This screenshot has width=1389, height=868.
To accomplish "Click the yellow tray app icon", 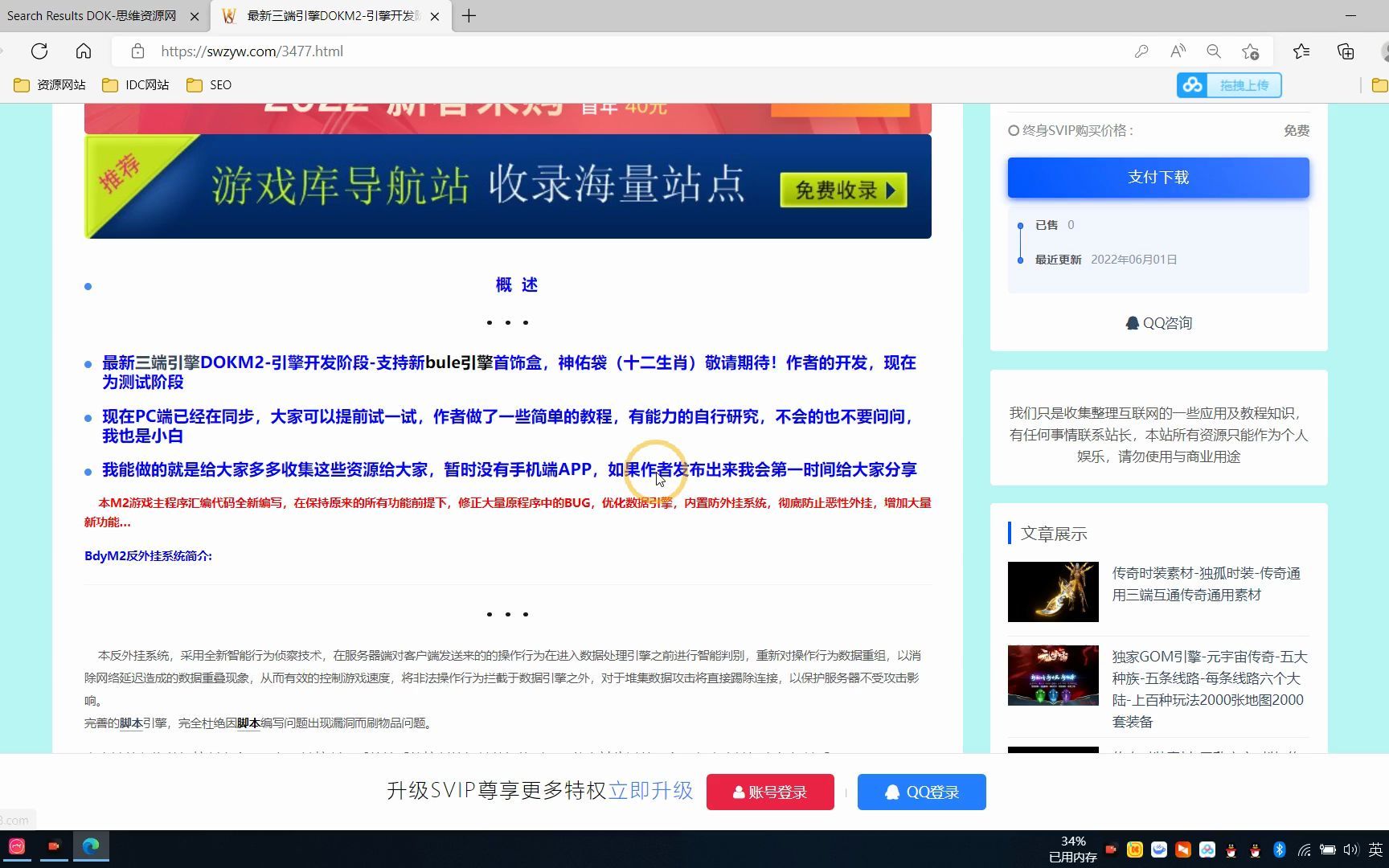I will coord(1135,850).
